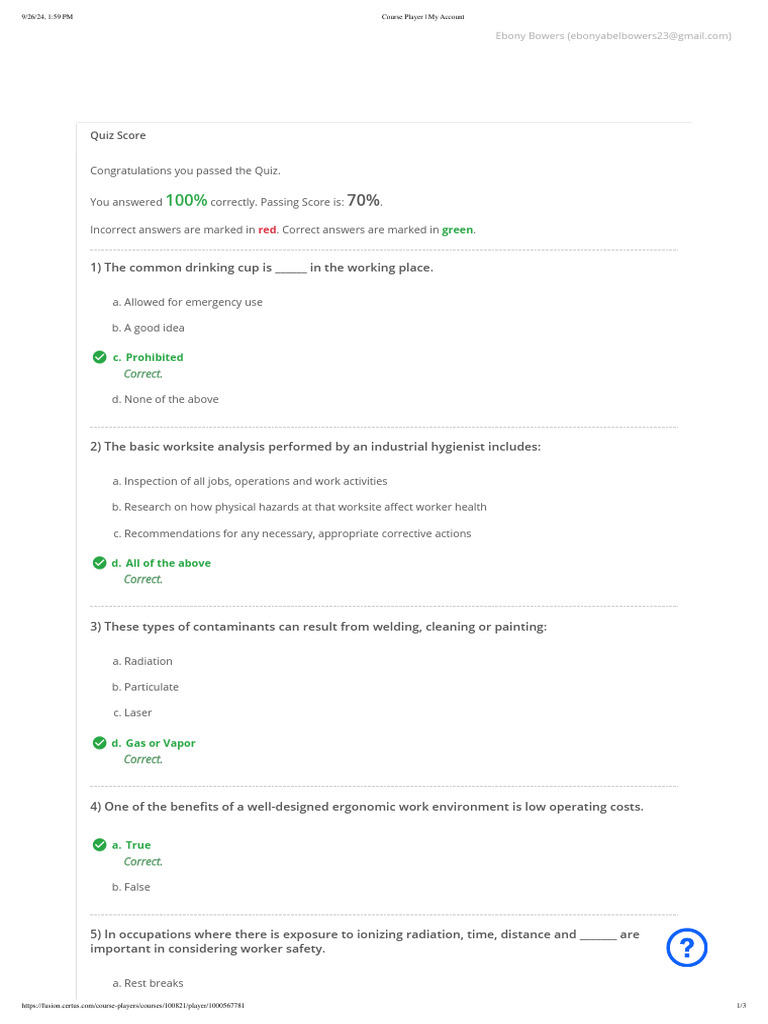Viewport: 768px width, 1024px height.
Task: Select 'Rest breaks' answer option
Action: coord(148,983)
